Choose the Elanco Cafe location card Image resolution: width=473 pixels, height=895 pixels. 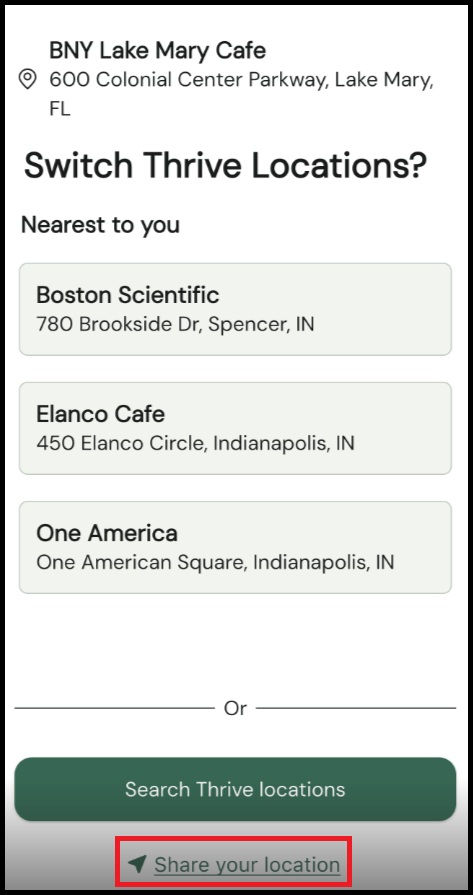235,428
